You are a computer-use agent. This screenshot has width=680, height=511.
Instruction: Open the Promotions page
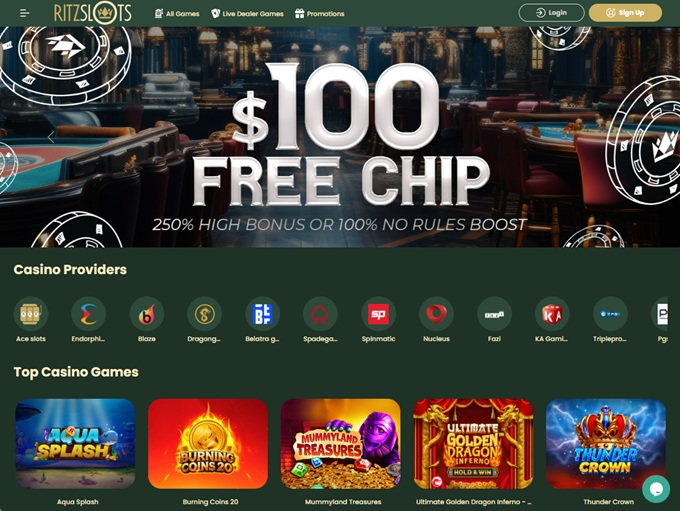click(x=320, y=13)
